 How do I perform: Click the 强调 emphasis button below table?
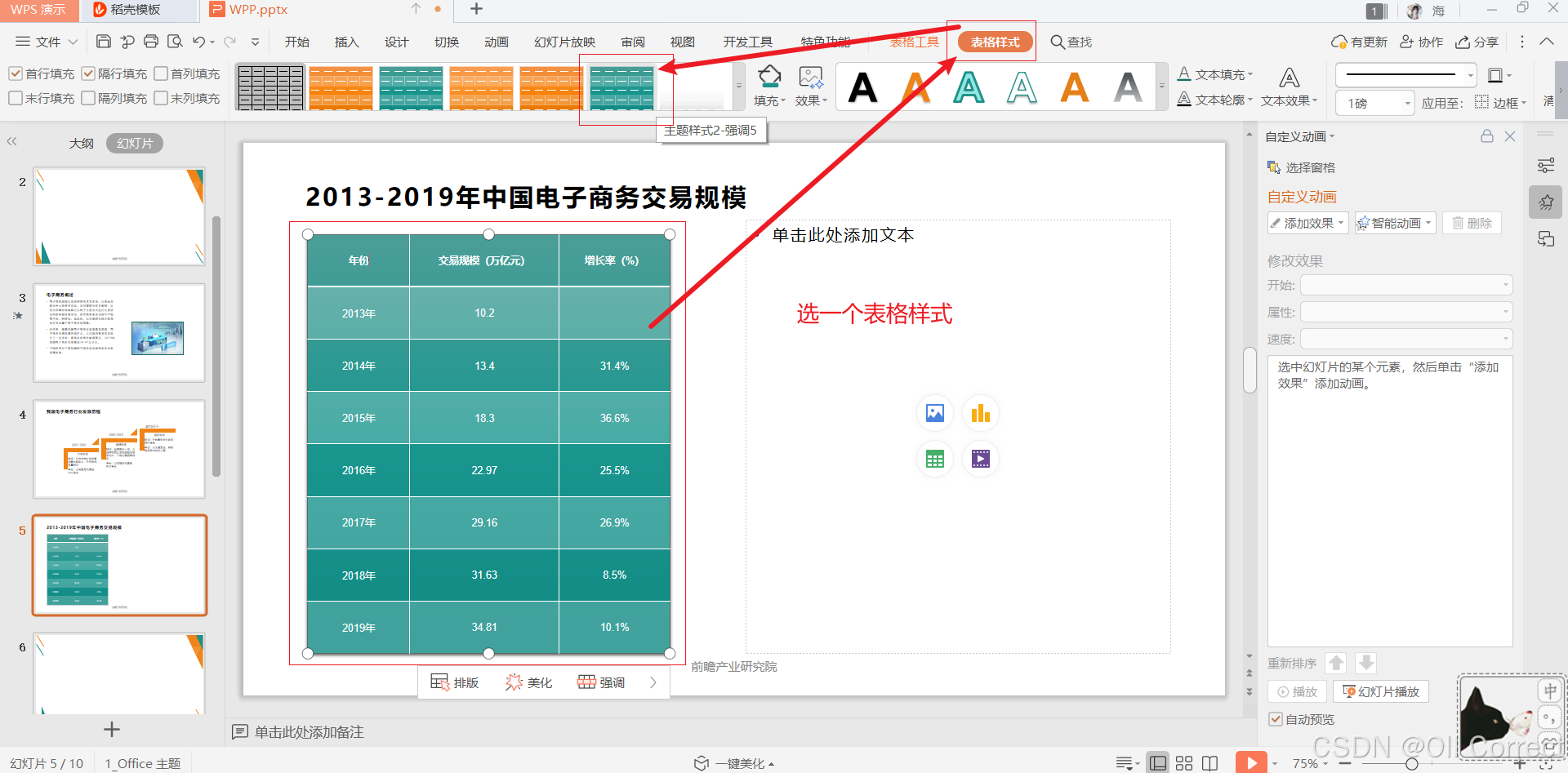(601, 682)
